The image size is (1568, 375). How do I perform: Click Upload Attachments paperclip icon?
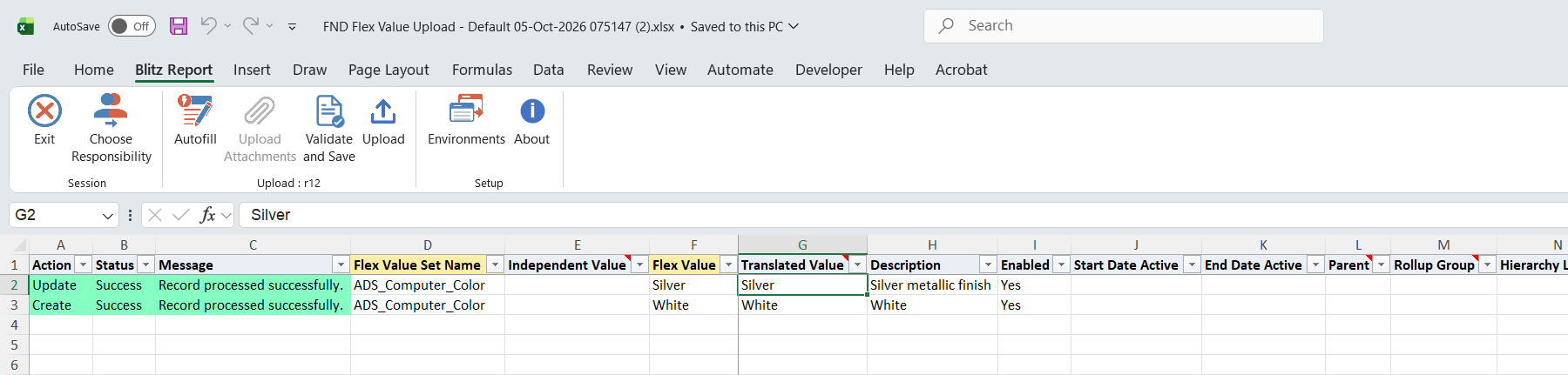(260, 111)
